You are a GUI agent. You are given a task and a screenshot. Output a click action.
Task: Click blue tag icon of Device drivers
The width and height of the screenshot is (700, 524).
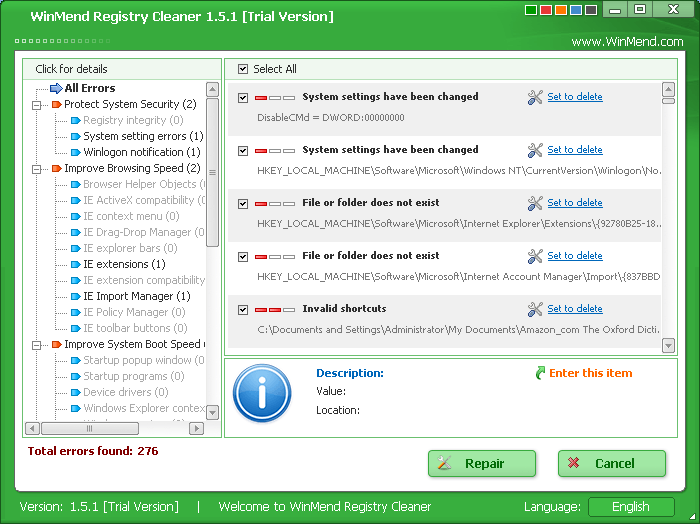[x=75, y=393]
